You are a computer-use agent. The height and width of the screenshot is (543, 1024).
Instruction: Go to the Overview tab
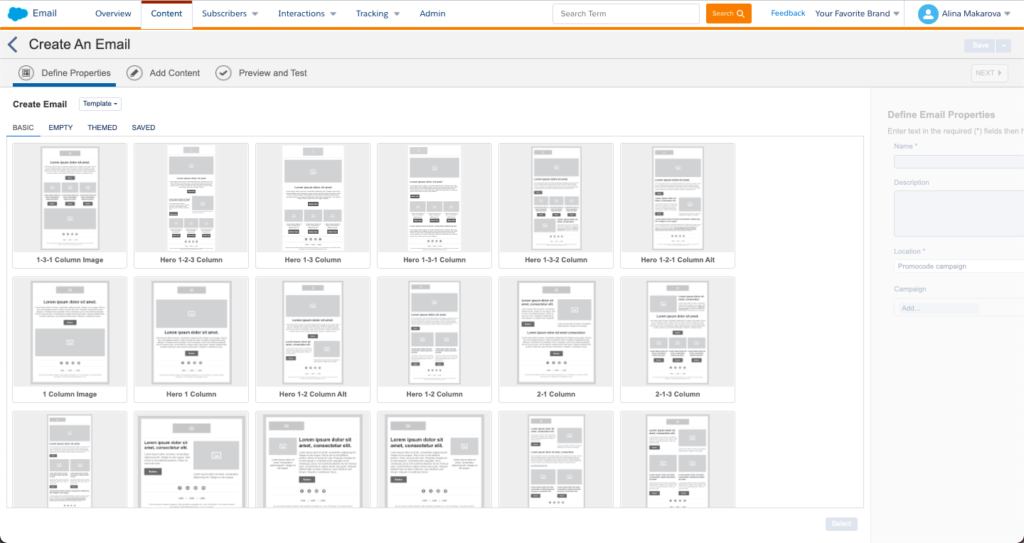click(x=113, y=14)
